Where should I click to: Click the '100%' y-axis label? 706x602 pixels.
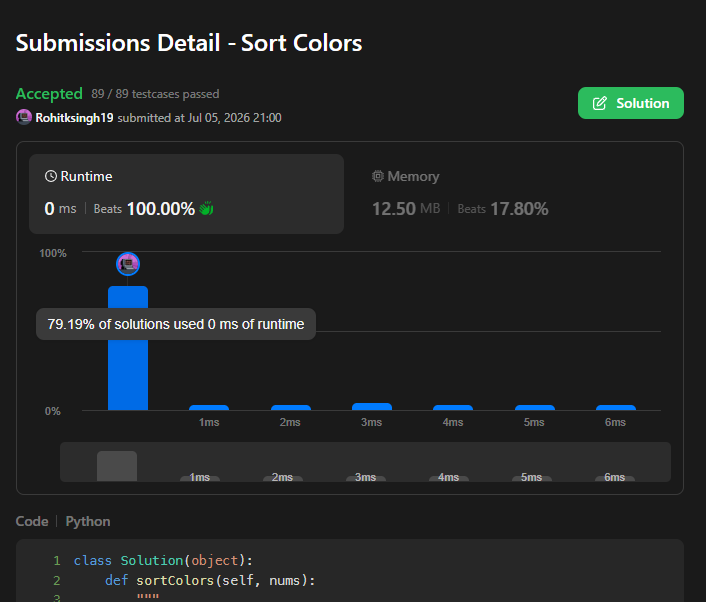pyautogui.click(x=53, y=253)
